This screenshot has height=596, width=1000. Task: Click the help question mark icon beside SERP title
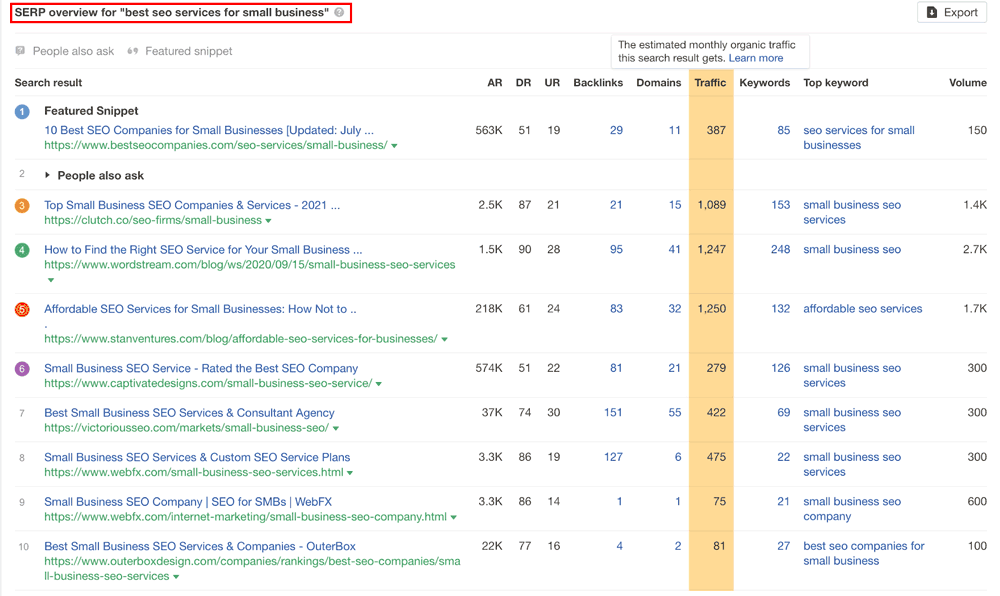339,13
